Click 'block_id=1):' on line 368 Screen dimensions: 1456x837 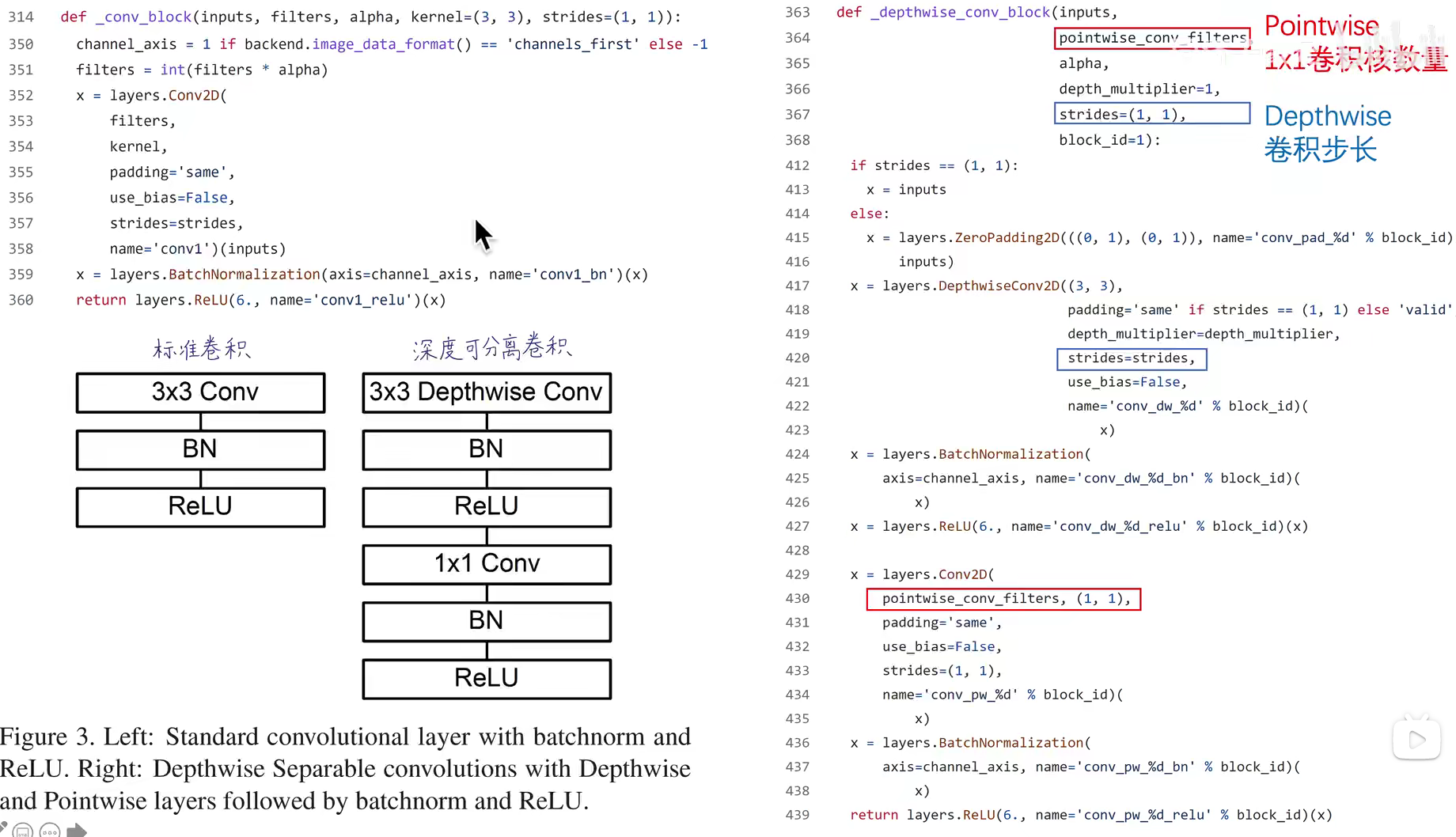tap(1109, 140)
